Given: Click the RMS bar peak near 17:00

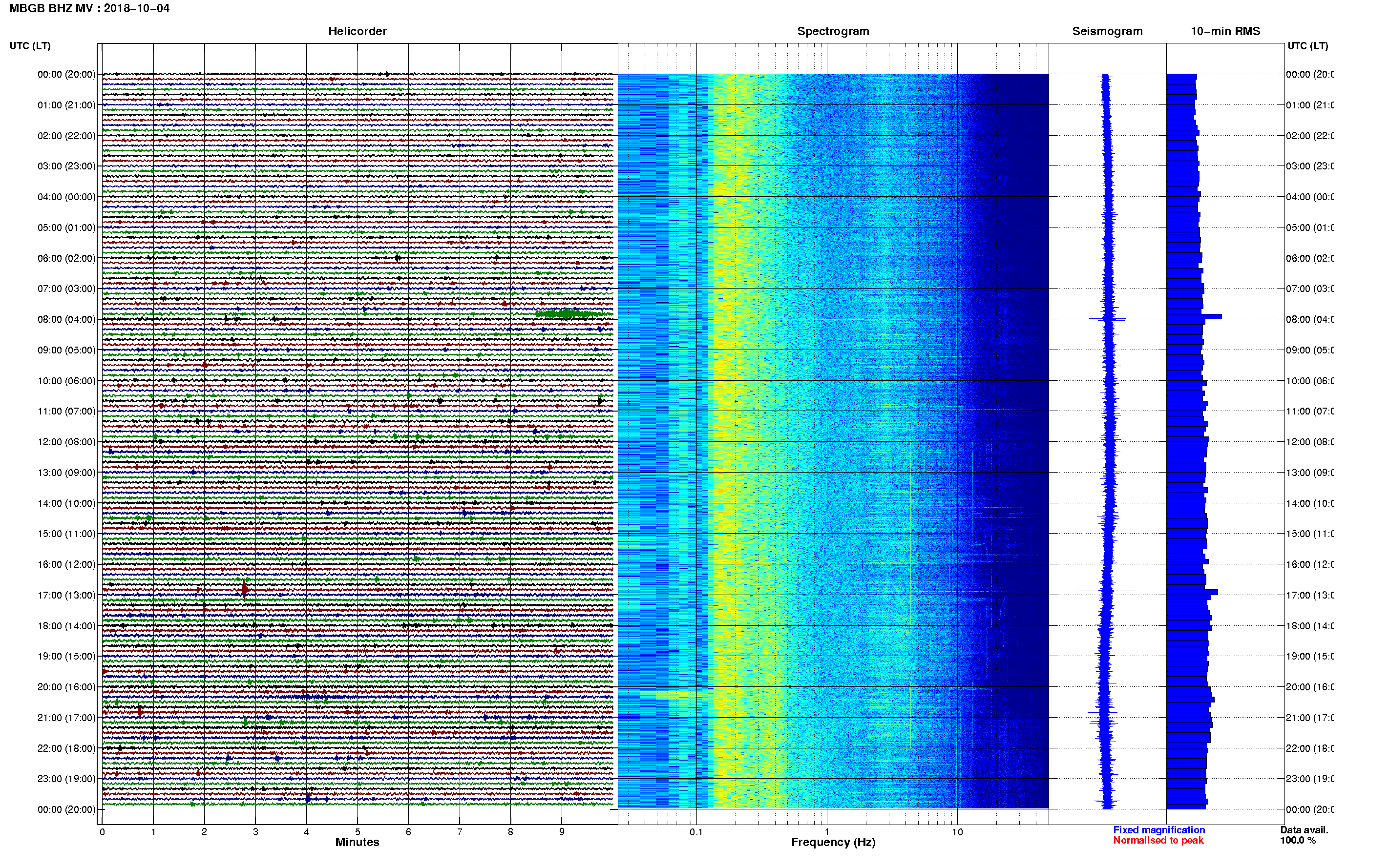Looking at the screenshot, I should point(1192,592).
